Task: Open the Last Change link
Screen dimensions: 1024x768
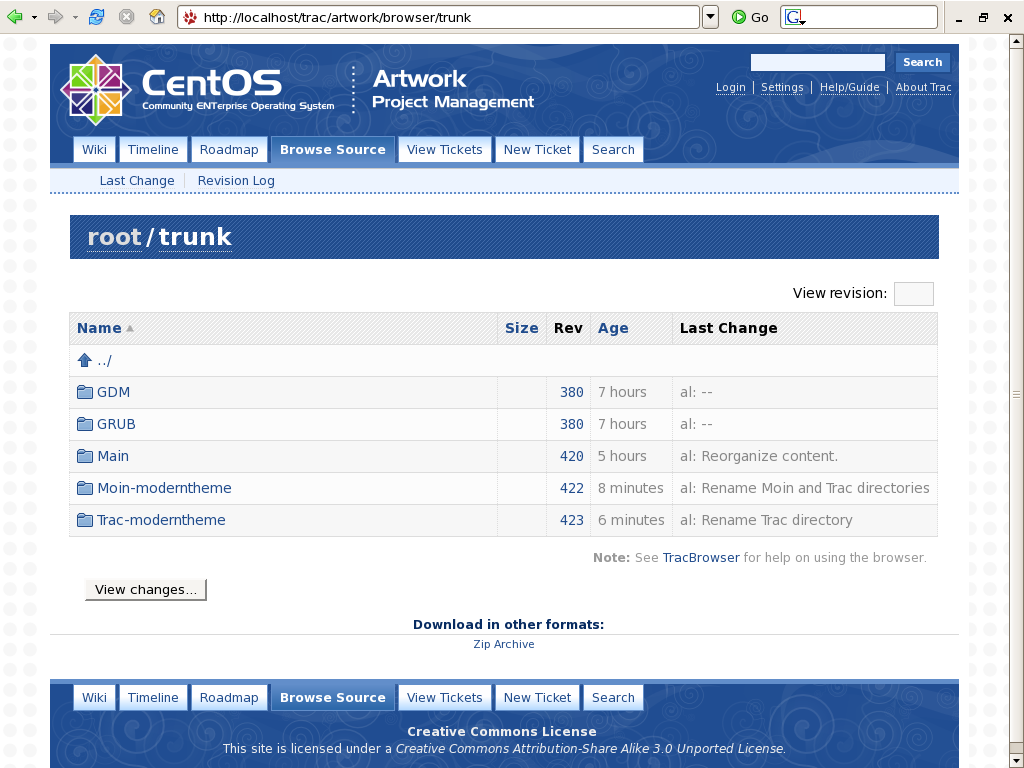Action: [x=137, y=181]
